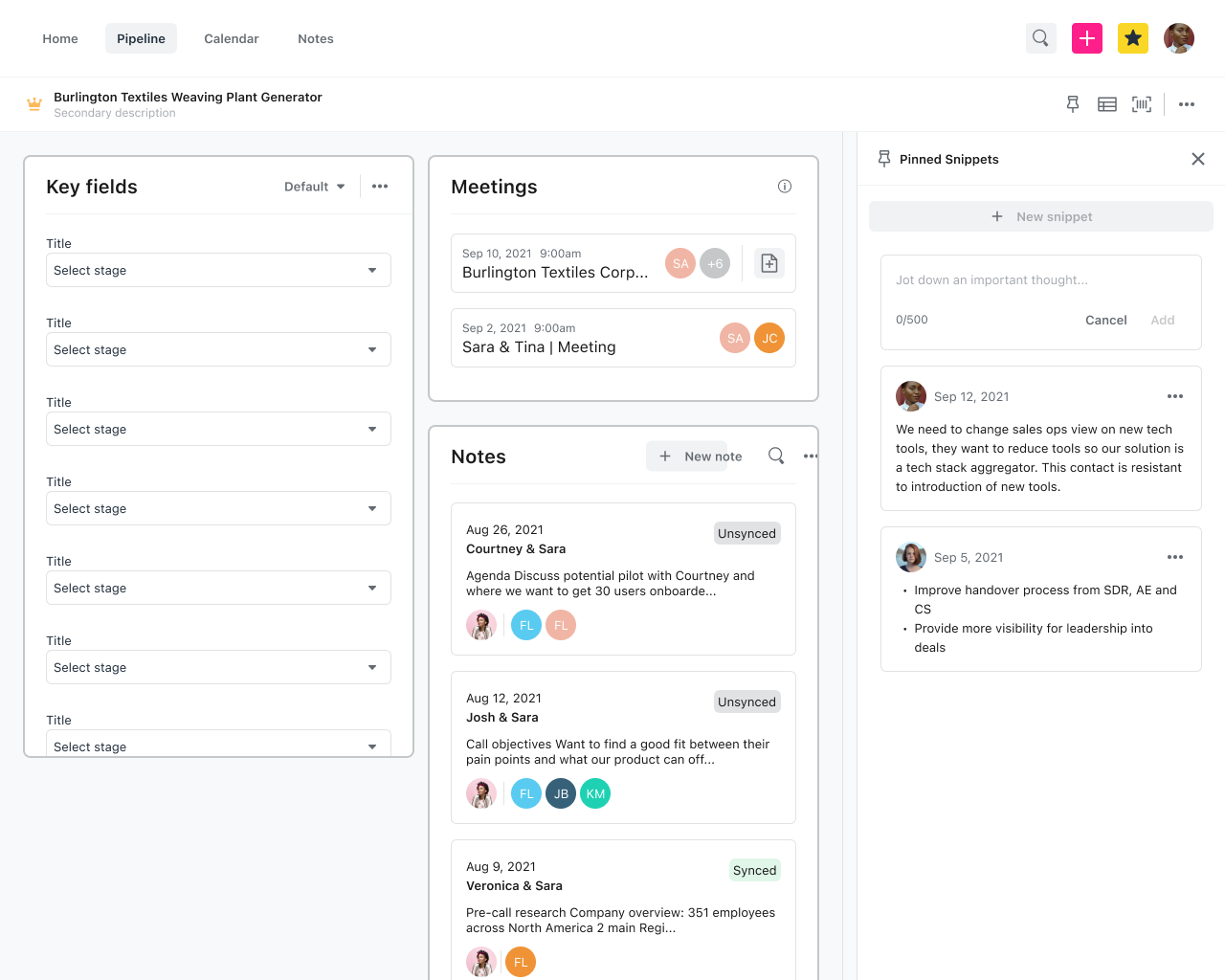The height and width of the screenshot is (980, 1225).
Task: Open more options for the Sep 12, 2021 snippet
Action: tap(1175, 396)
